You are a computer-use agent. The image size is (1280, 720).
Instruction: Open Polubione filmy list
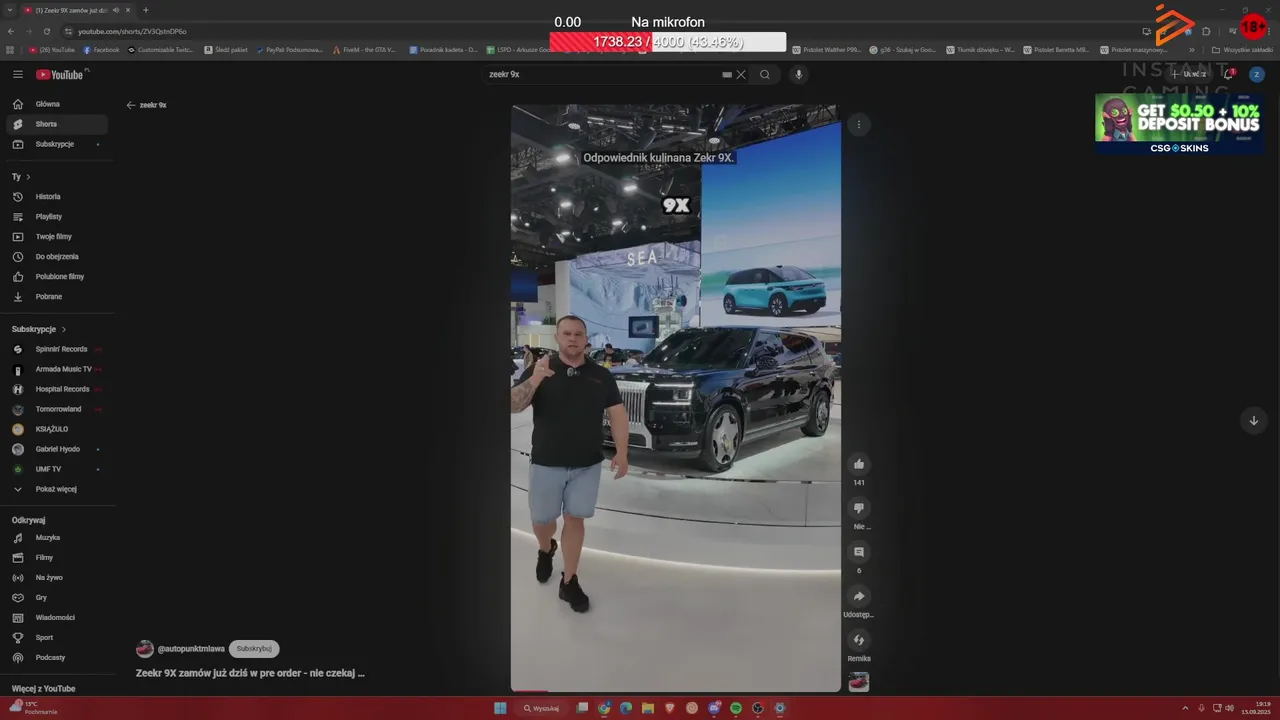point(57,277)
